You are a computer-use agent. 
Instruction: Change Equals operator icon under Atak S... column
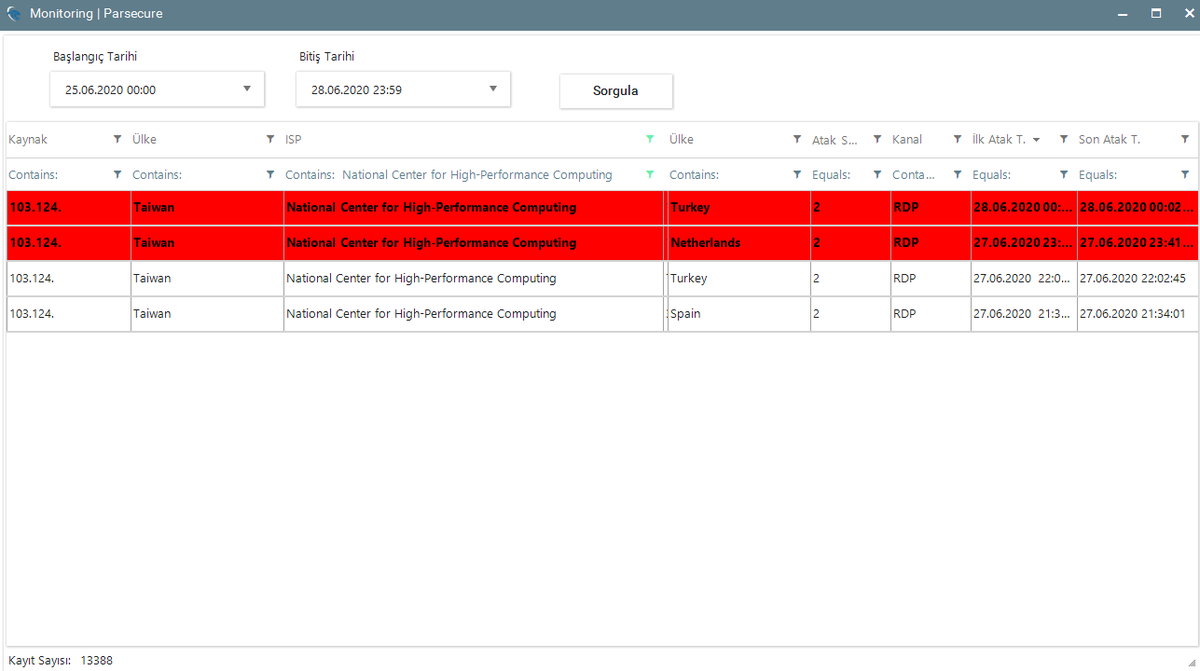click(x=877, y=175)
